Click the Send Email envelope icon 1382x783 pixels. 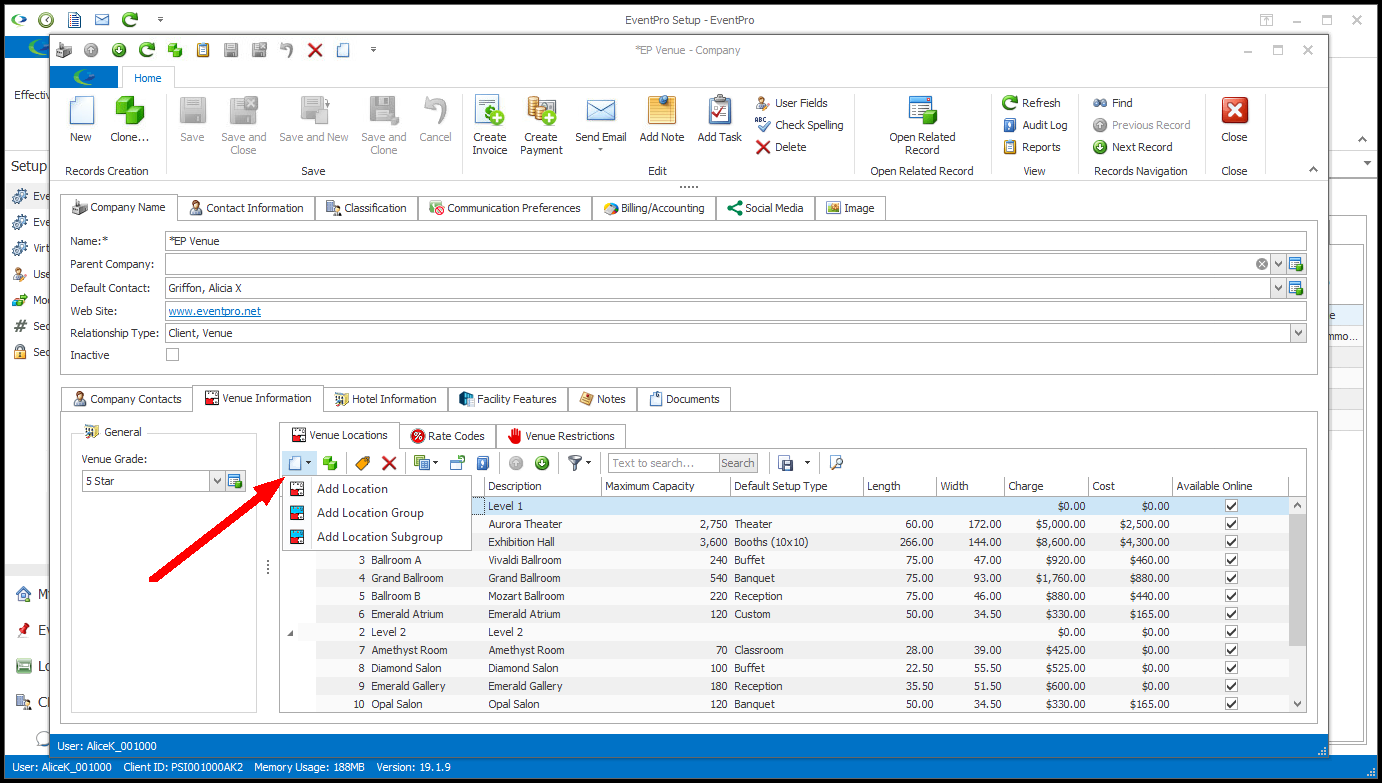(x=601, y=110)
